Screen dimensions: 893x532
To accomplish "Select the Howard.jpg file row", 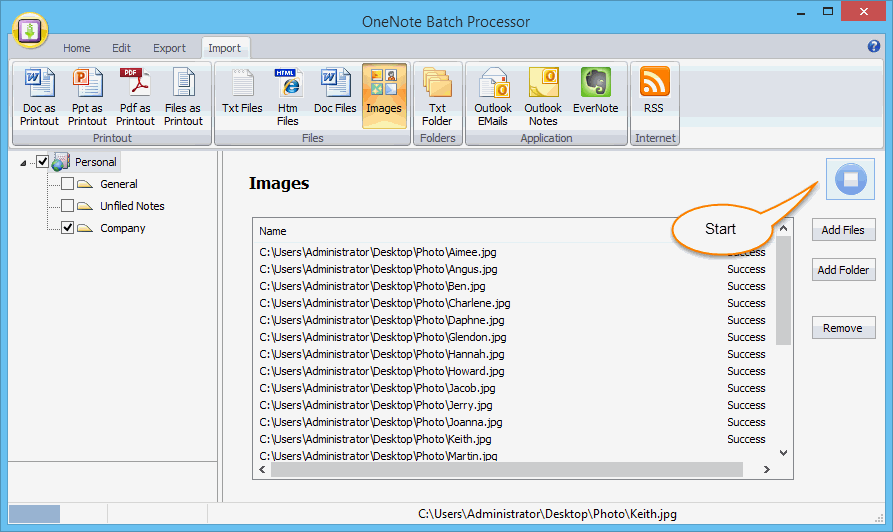I will coord(515,371).
